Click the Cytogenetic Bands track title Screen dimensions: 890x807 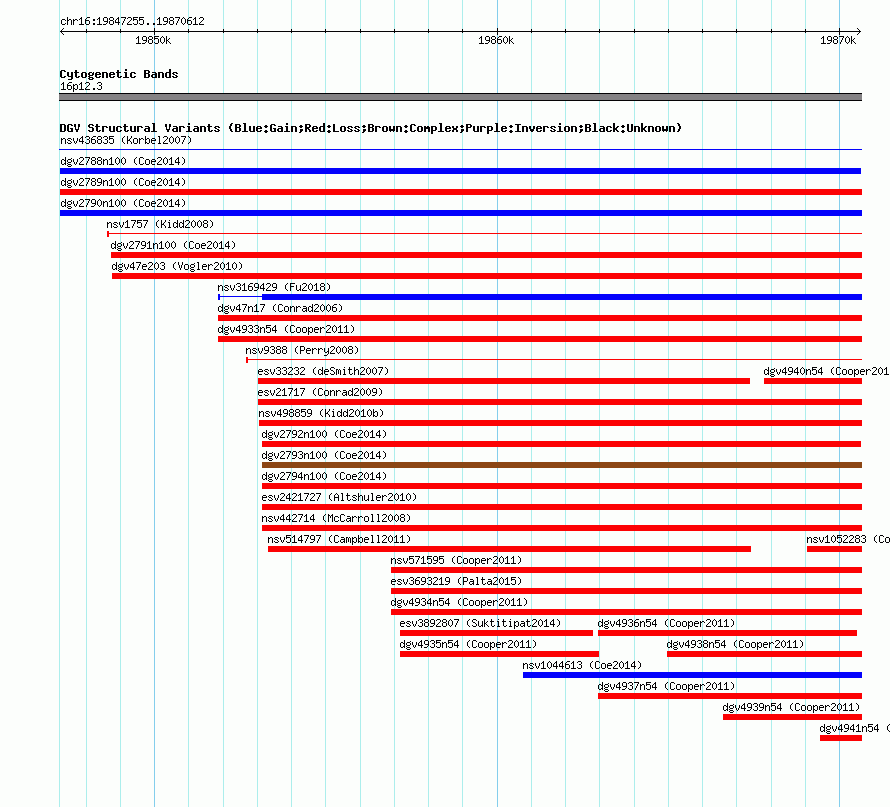[119, 74]
